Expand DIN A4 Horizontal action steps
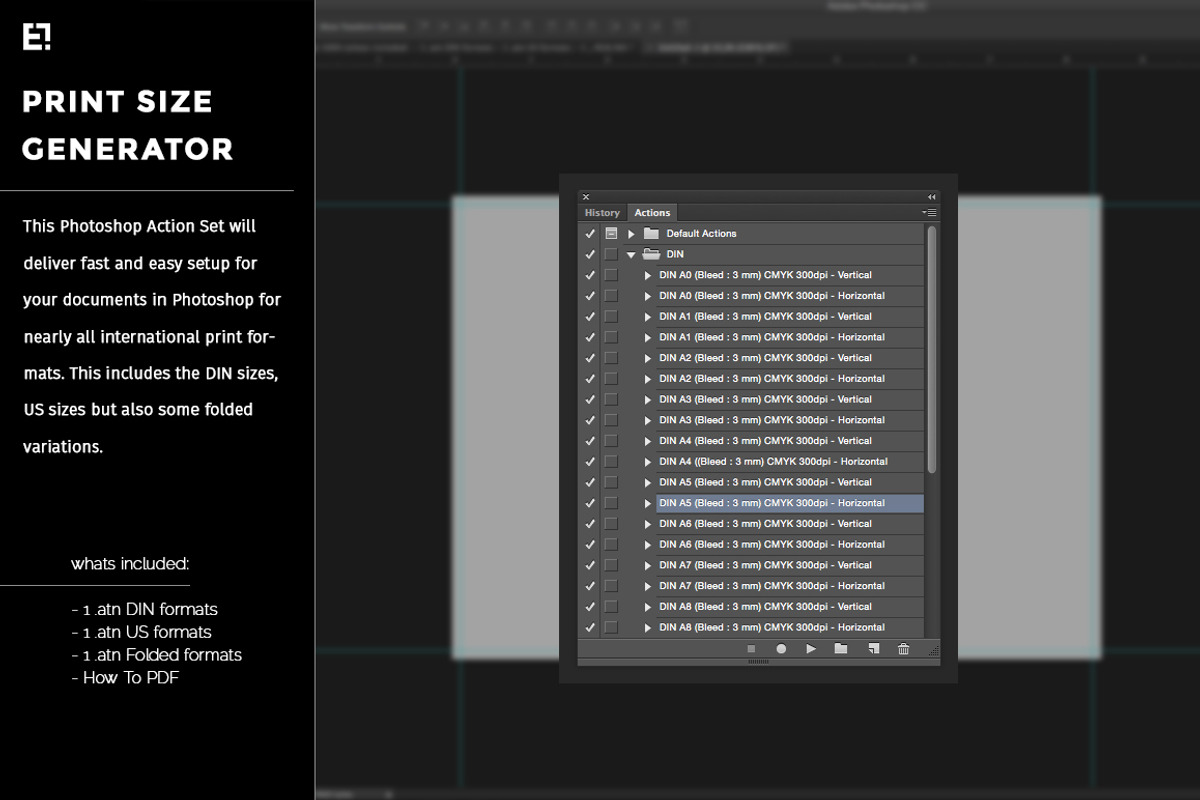1200x800 pixels. point(648,462)
